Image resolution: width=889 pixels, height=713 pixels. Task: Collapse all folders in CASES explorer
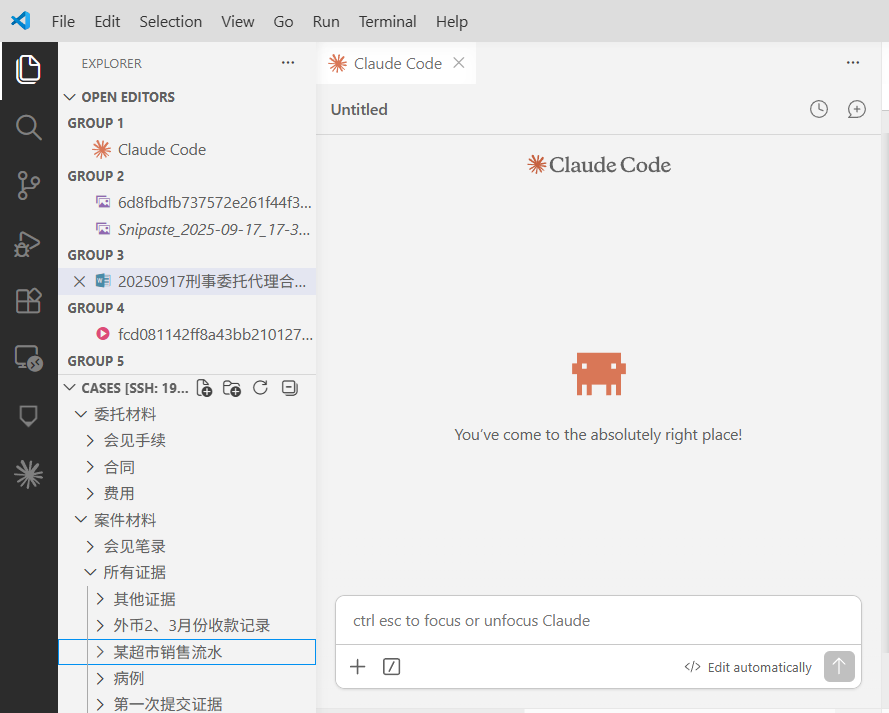point(290,388)
